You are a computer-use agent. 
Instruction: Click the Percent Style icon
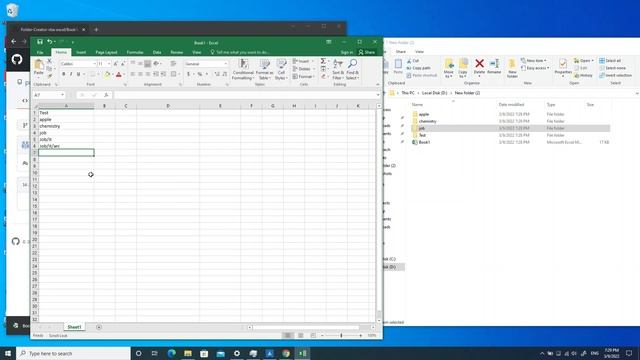point(200,74)
